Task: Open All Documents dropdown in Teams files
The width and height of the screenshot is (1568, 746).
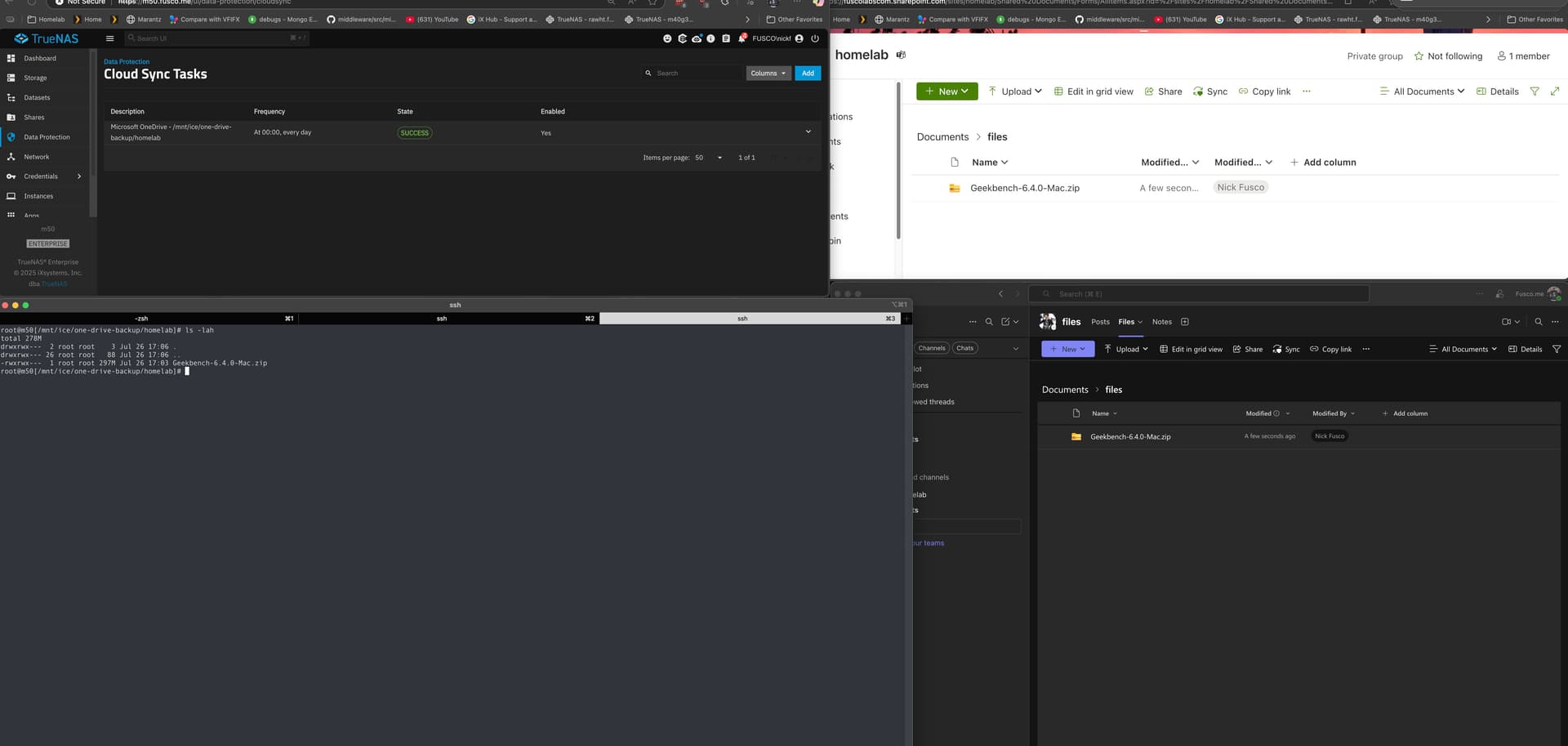Action: tap(1463, 349)
